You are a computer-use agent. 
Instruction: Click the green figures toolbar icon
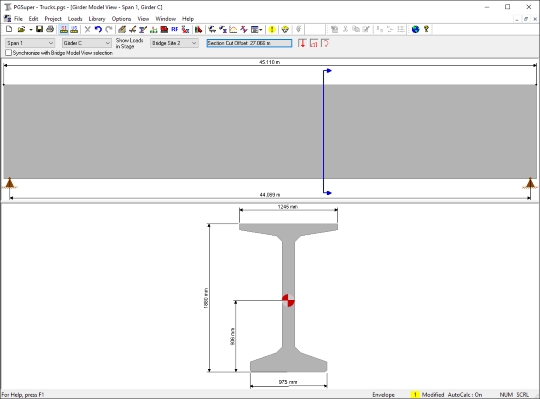click(154, 29)
